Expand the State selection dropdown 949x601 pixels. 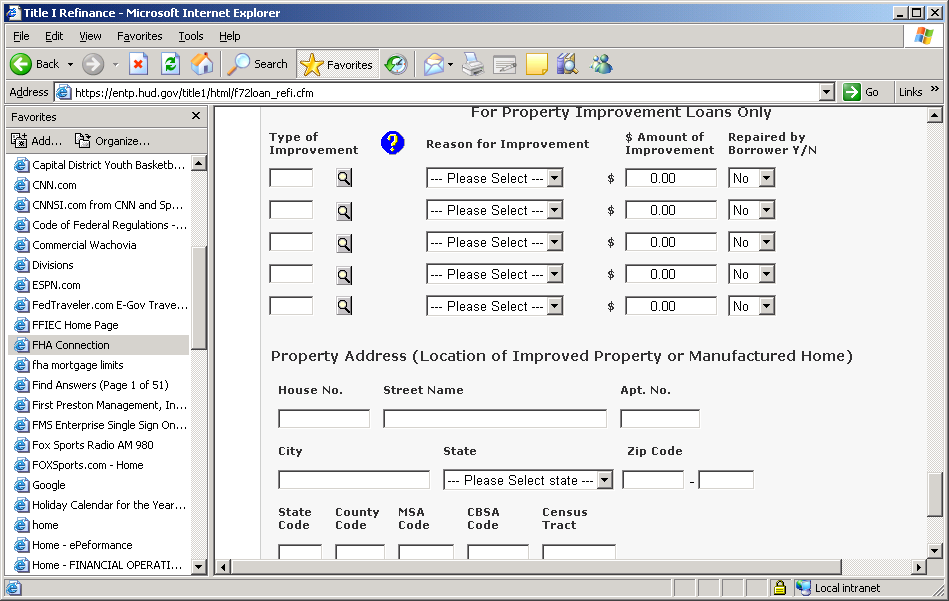(528, 480)
